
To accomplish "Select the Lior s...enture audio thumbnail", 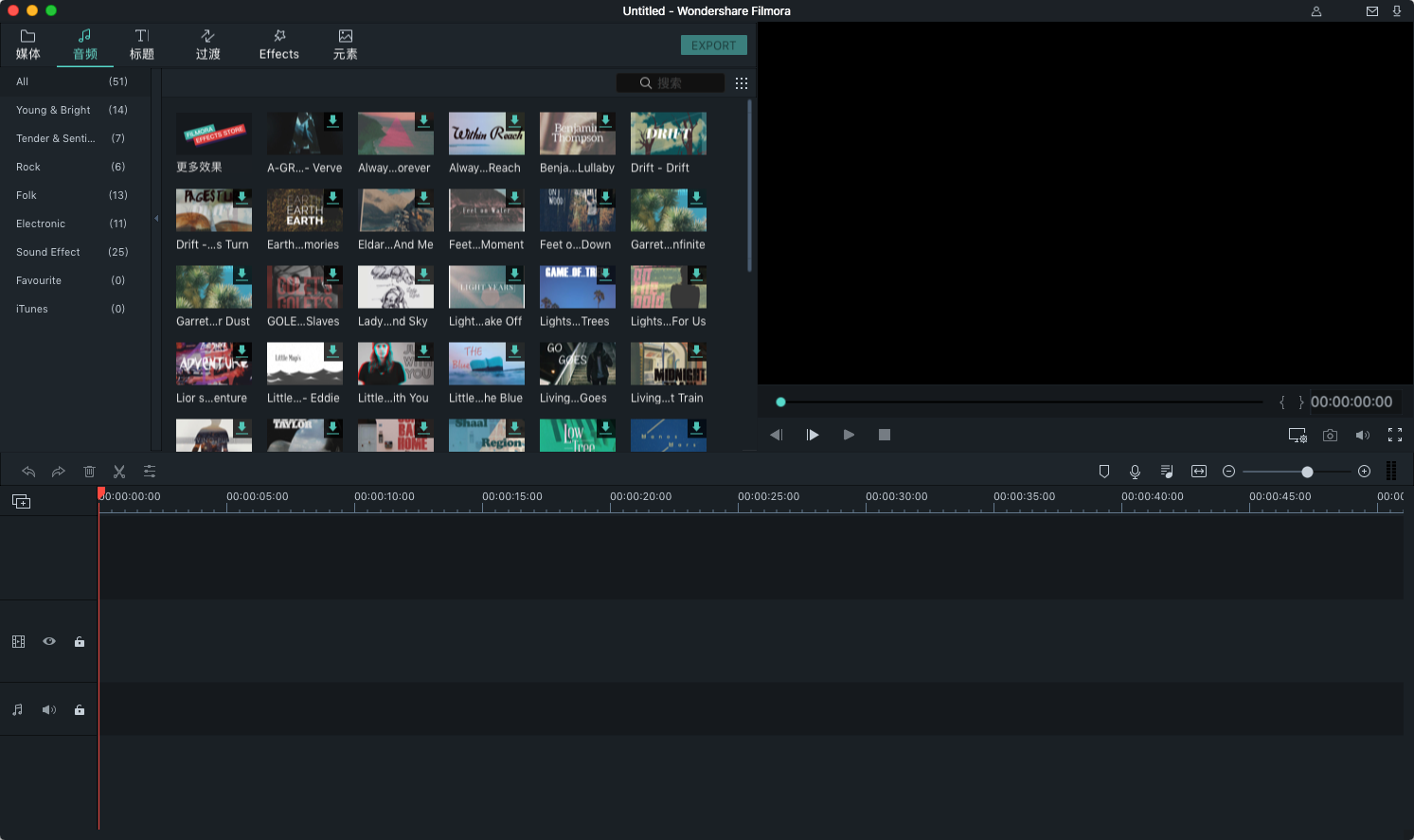I will [x=214, y=364].
